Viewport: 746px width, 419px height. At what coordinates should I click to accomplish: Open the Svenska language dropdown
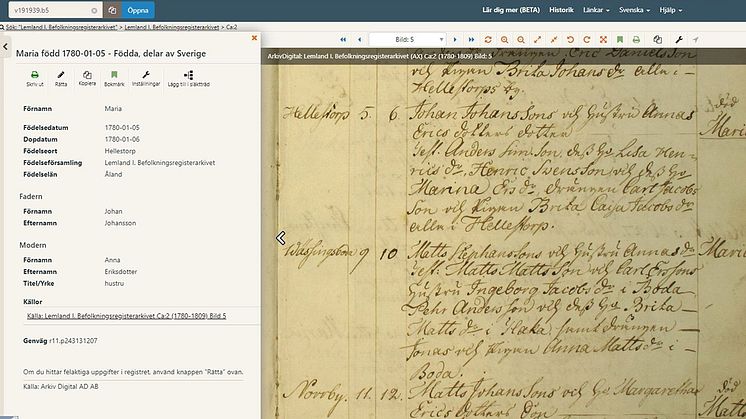click(x=645, y=9)
